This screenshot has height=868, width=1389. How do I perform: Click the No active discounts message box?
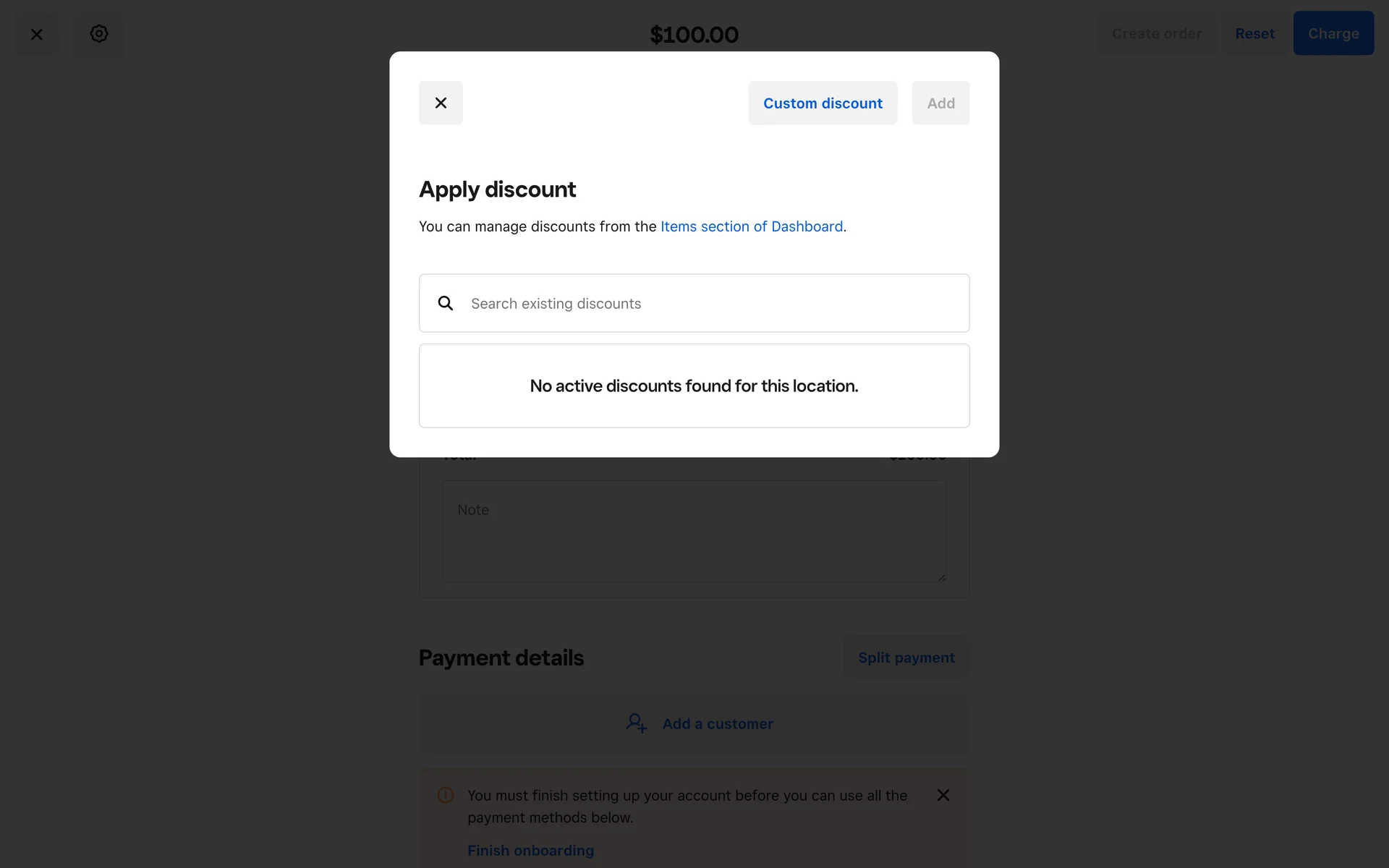[x=694, y=386]
